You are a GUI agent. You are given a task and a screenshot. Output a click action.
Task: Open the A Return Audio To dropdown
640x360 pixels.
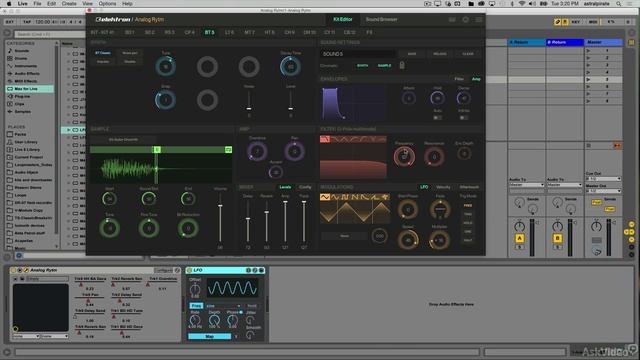(x=527, y=185)
